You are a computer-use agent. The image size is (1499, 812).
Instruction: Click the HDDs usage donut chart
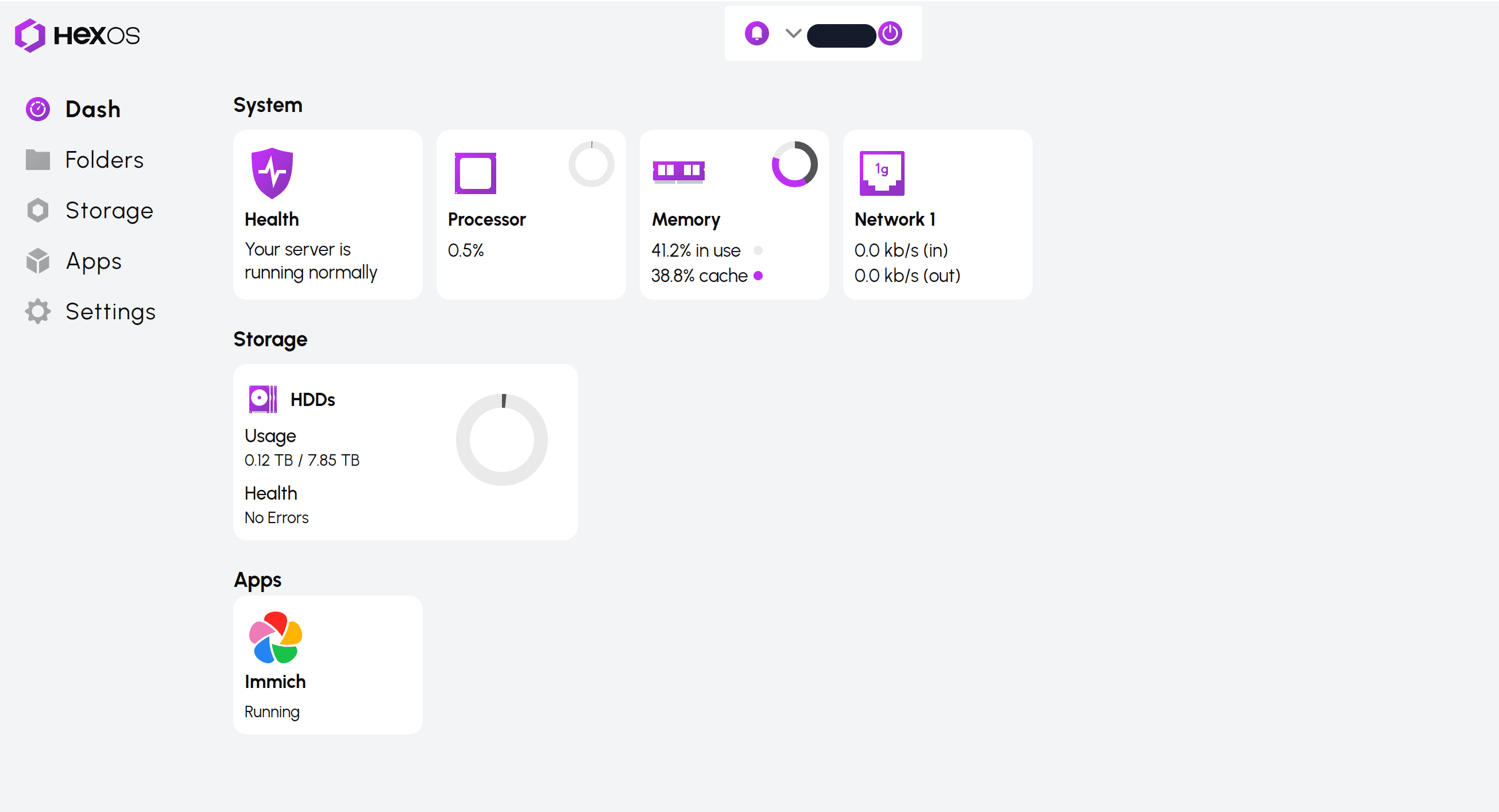(501, 440)
